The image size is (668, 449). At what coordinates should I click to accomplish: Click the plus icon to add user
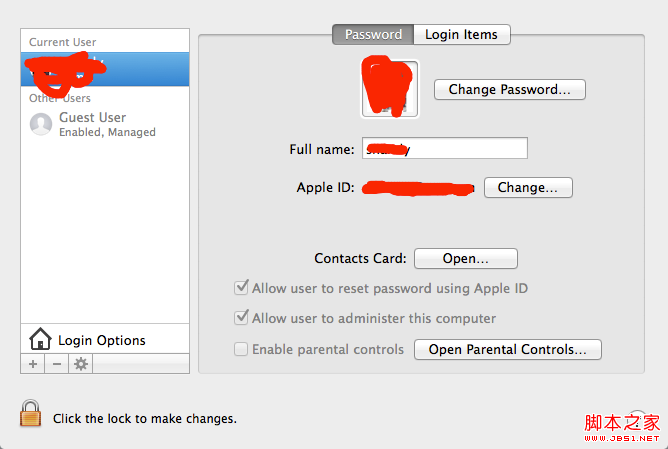click(33, 364)
